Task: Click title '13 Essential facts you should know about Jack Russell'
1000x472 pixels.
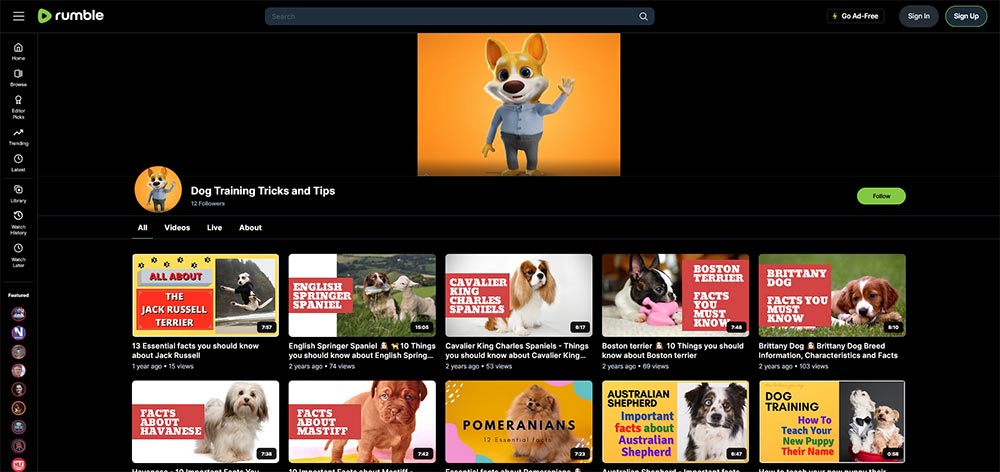Action: click(x=196, y=351)
